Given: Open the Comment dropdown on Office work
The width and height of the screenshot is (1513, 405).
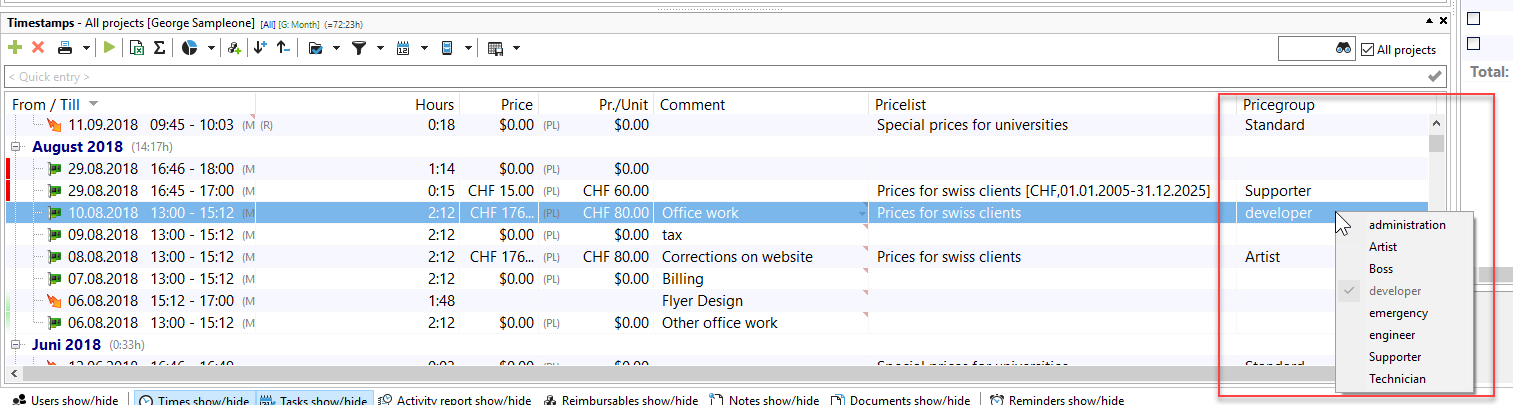Looking at the screenshot, I should pyautogui.click(x=862, y=213).
